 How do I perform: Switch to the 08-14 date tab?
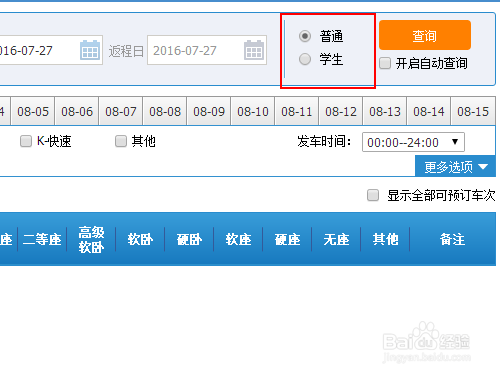coord(429,111)
